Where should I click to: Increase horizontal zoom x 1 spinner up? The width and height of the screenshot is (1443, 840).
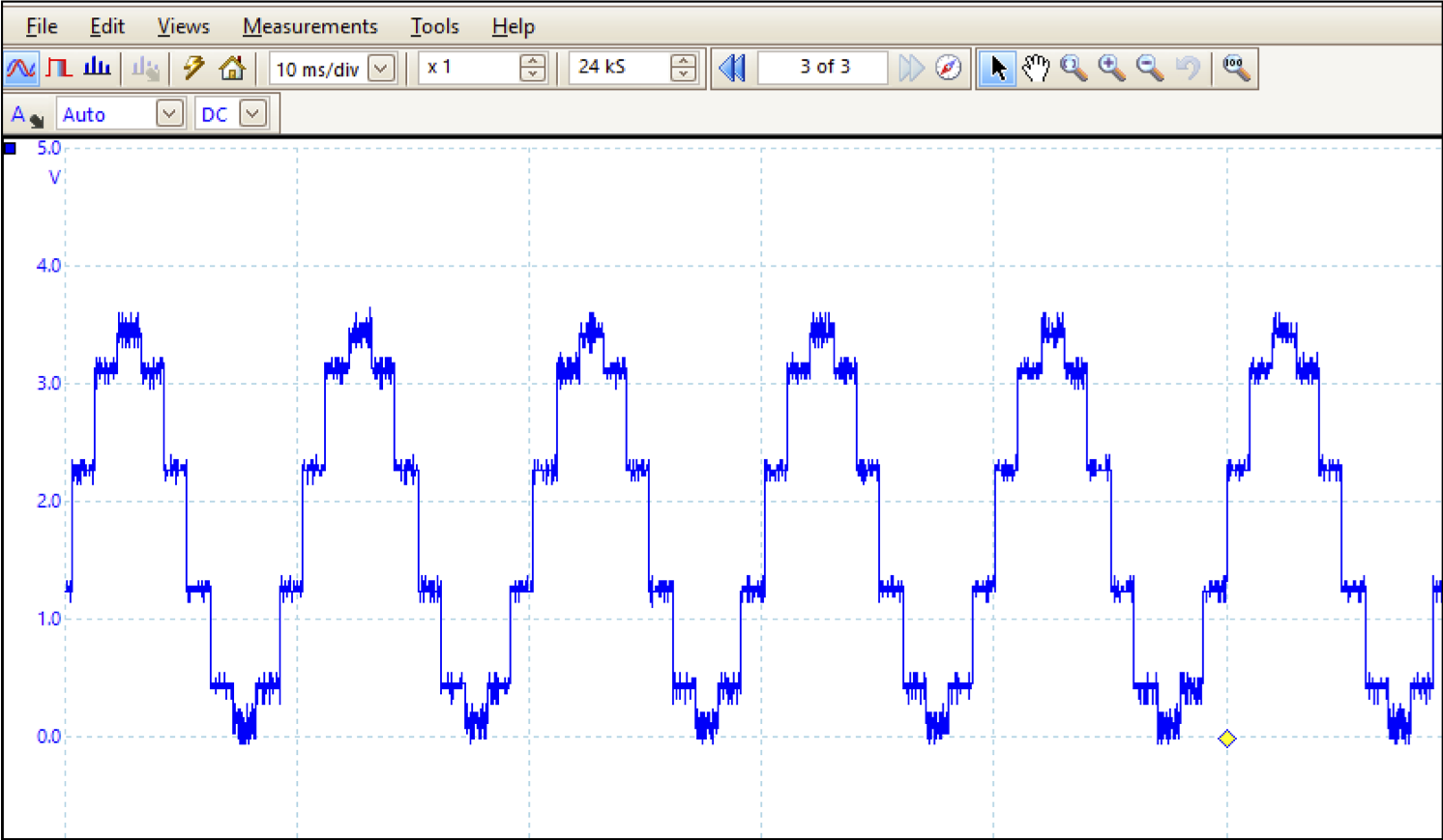533,61
